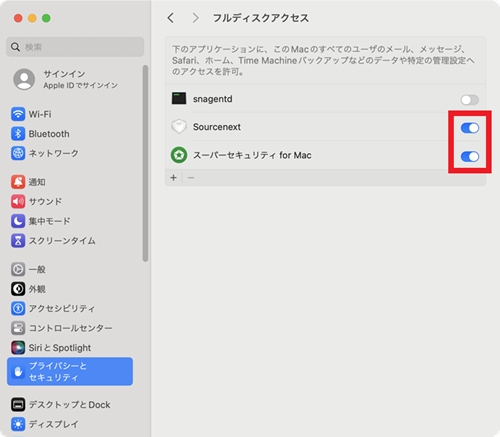This screenshot has width=500, height=437.
Task: Go back with the left chevron
Action: (x=171, y=18)
